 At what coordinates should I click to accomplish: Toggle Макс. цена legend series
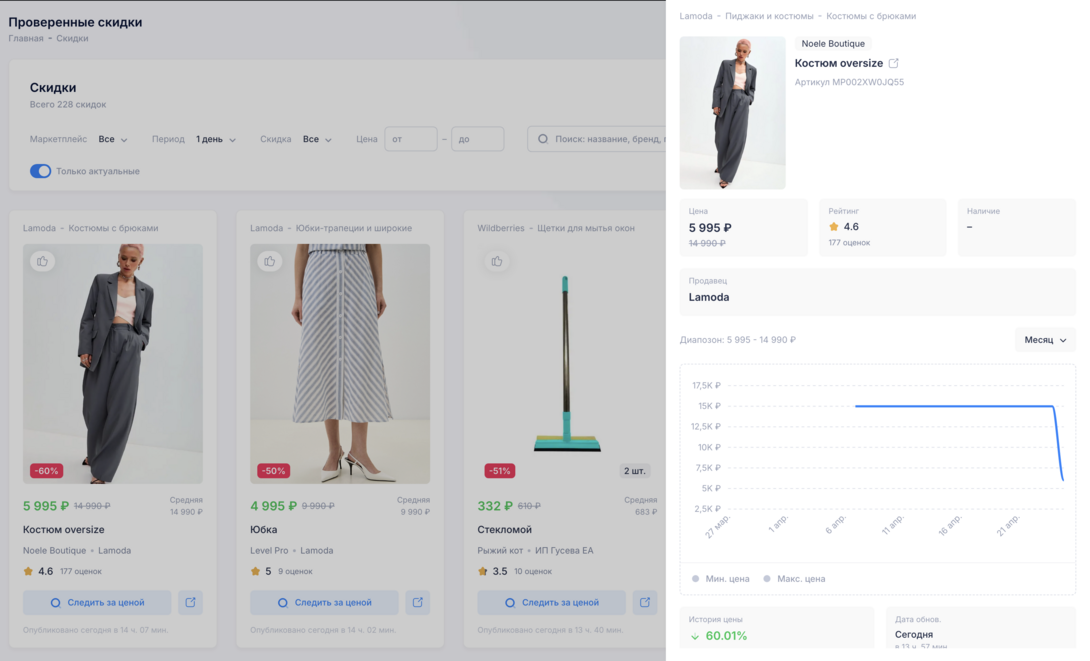pyautogui.click(x=794, y=578)
